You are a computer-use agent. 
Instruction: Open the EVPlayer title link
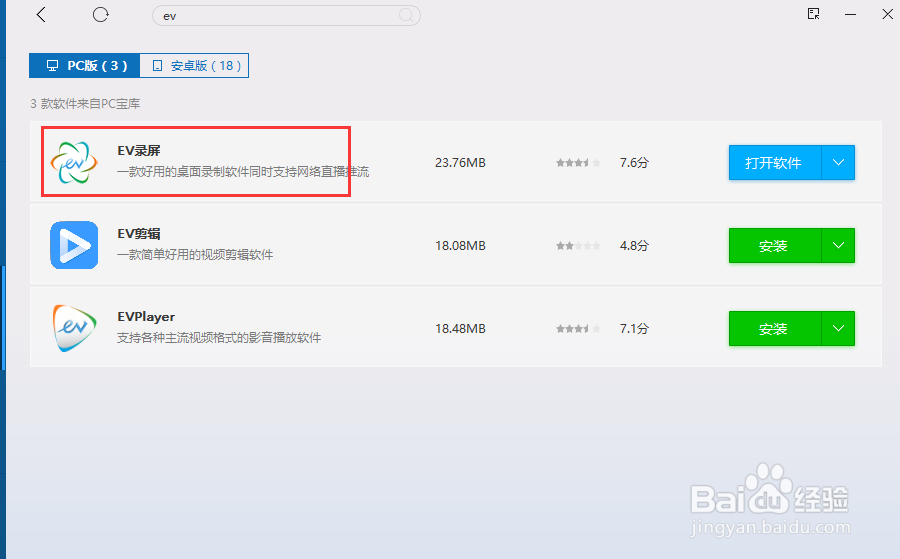pos(146,317)
